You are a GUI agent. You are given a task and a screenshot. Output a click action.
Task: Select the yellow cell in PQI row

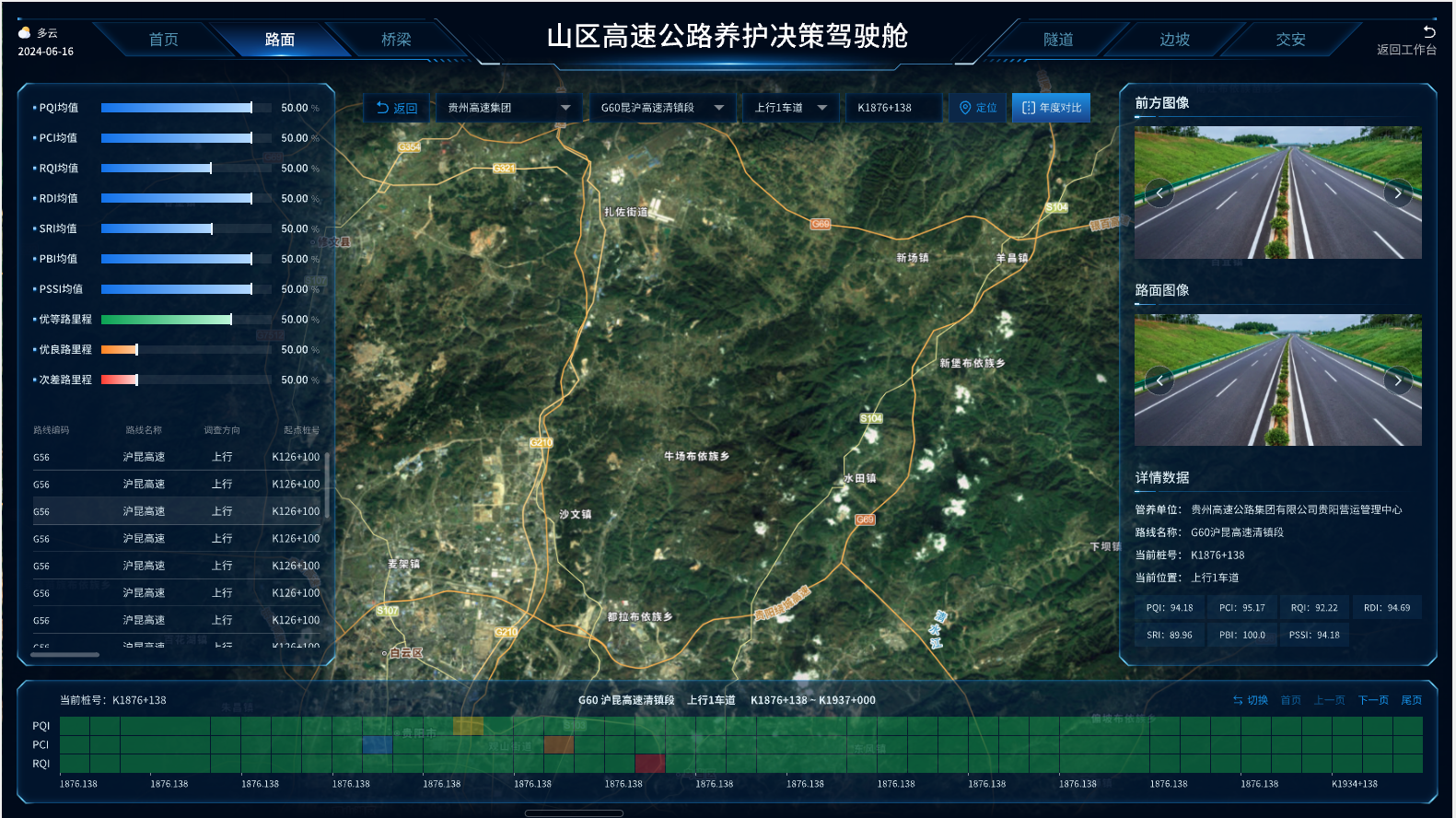(x=468, y=726)
